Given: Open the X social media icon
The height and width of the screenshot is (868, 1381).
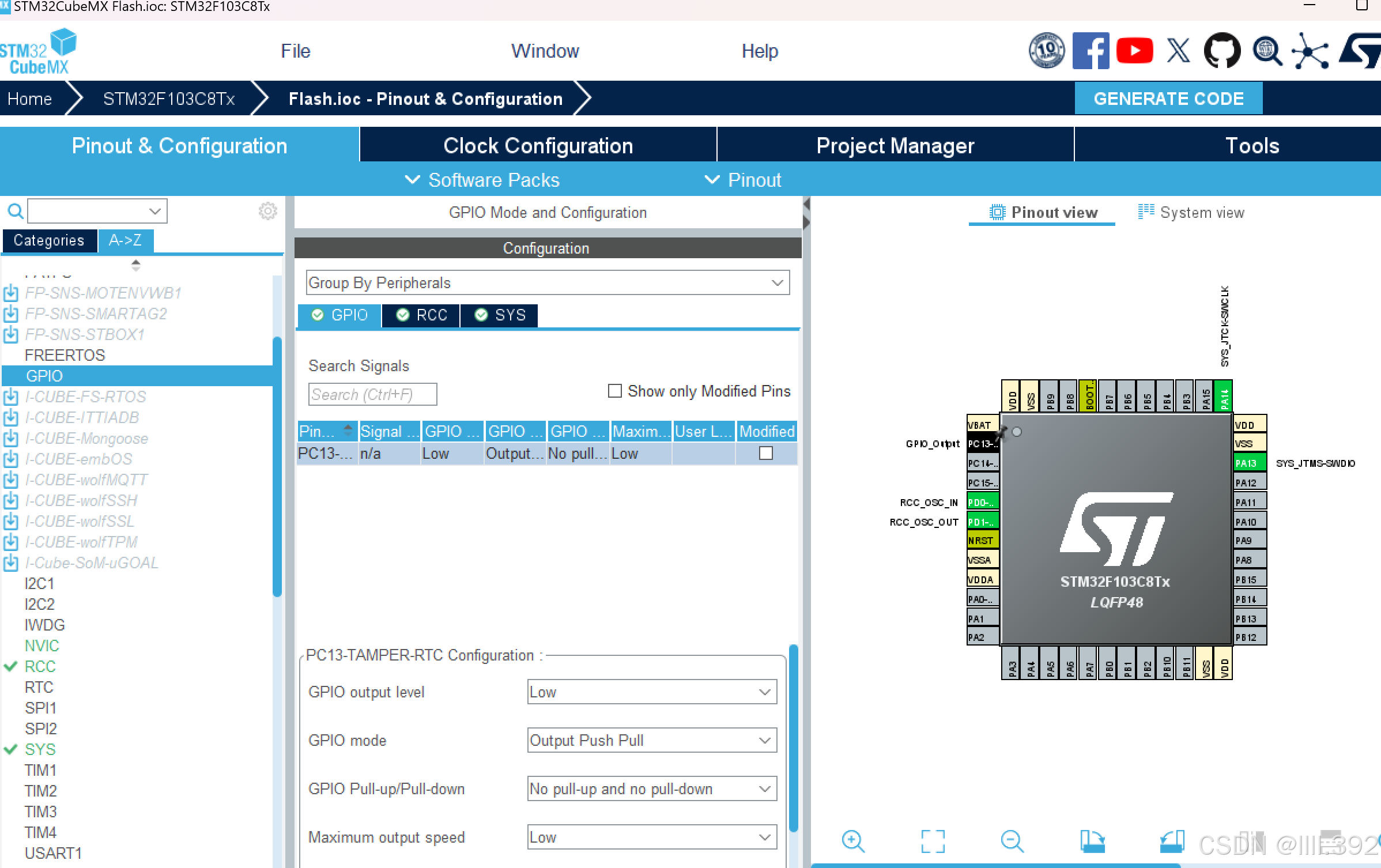Looking at the screenshot, I should [1178, 51].
